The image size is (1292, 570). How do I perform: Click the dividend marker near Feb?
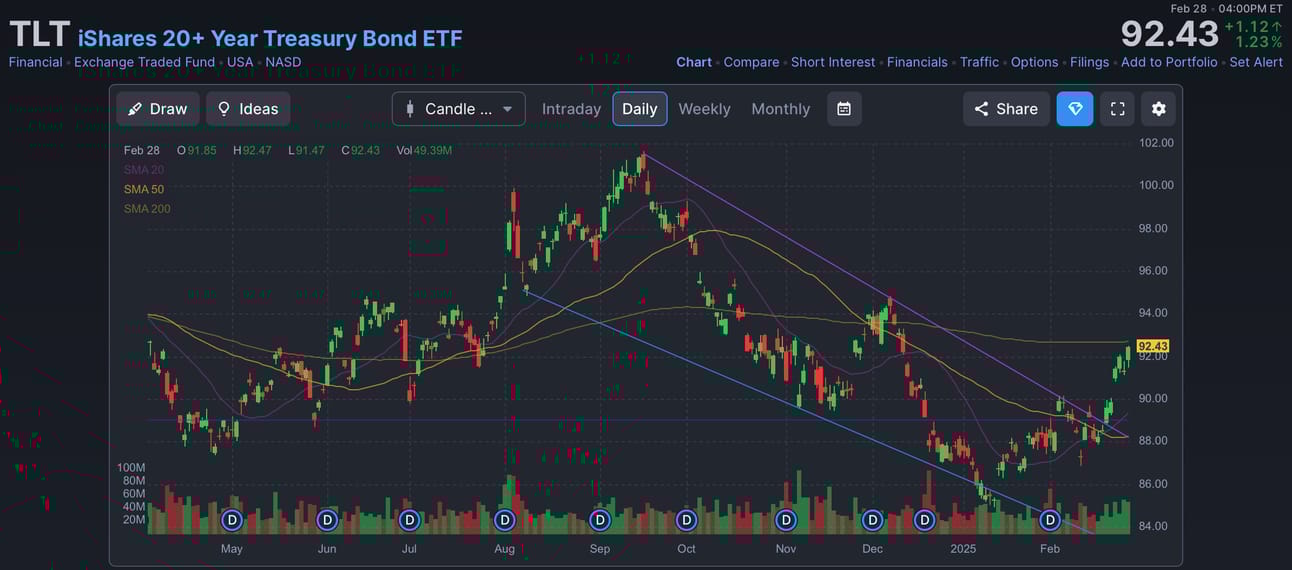1050,520
